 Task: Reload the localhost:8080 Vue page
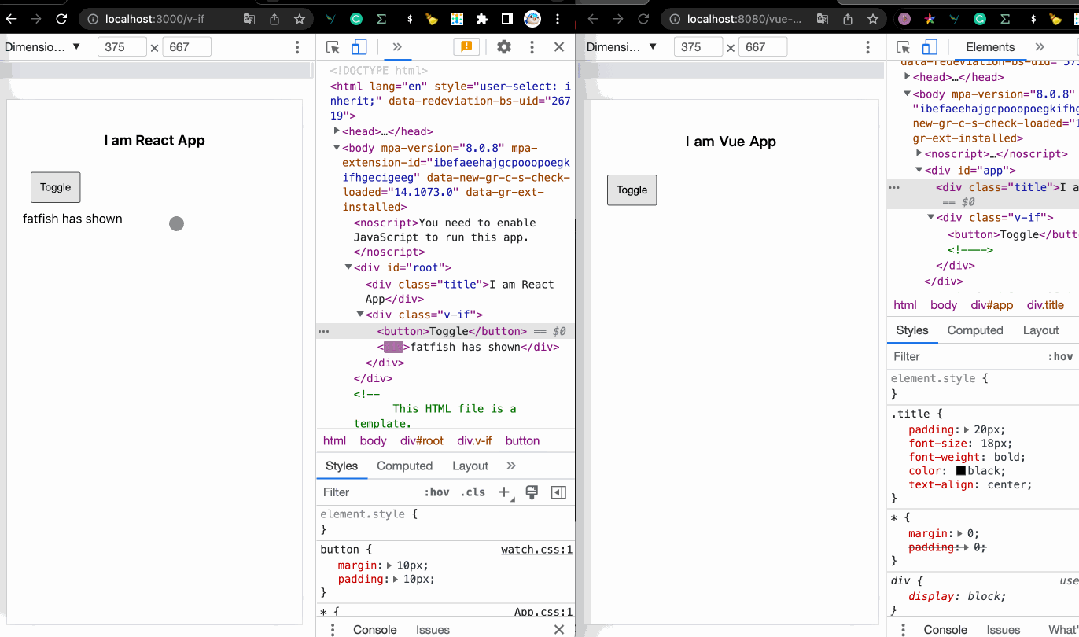643,19
